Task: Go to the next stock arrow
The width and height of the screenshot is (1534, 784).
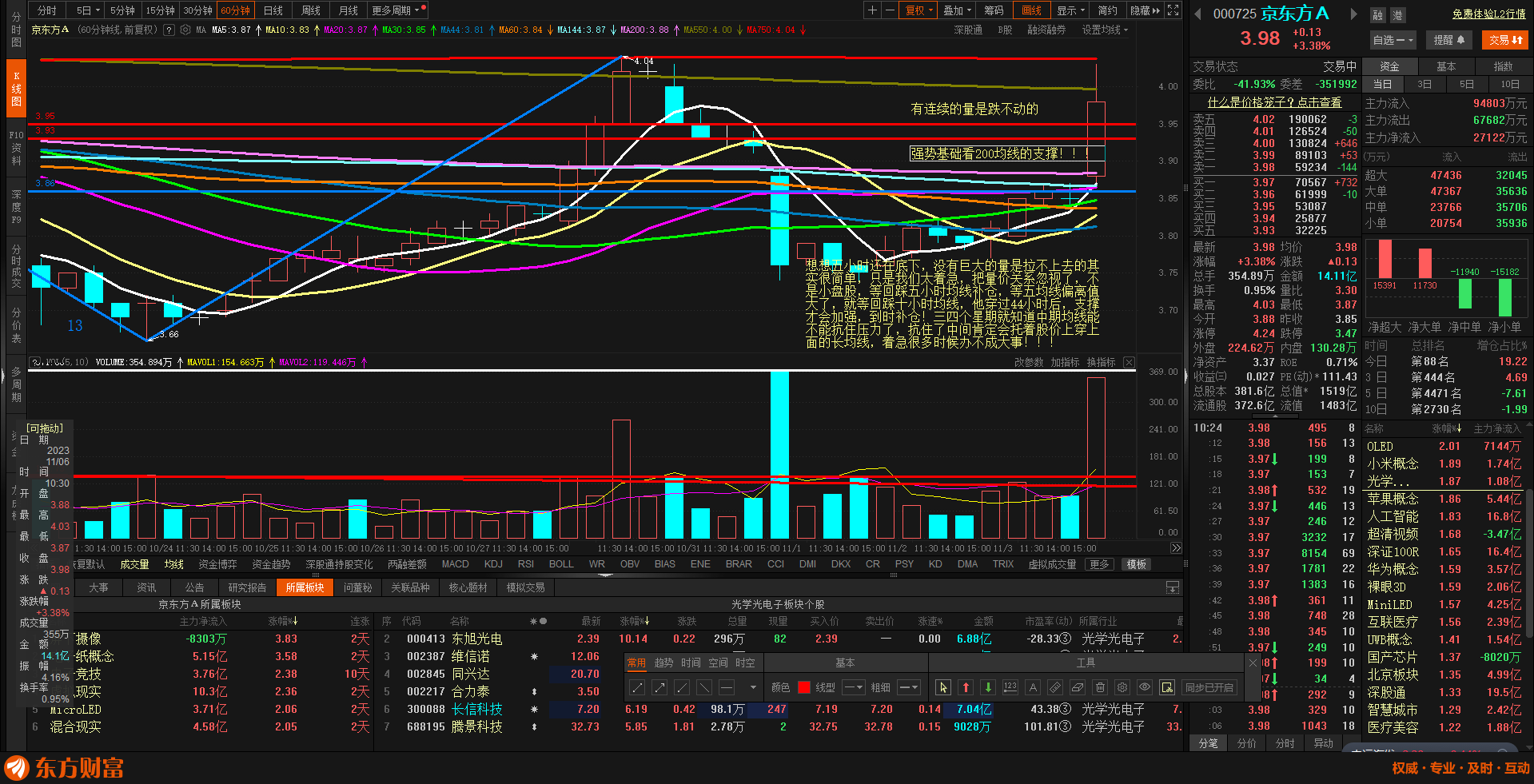Action: point(1353,14)
